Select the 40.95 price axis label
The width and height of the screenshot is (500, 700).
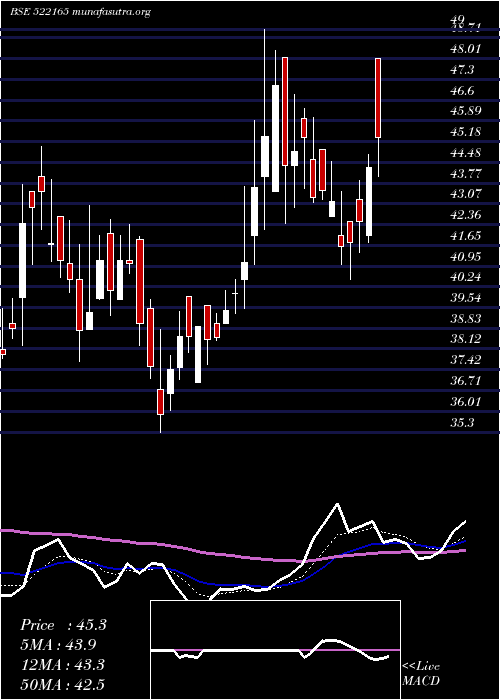tap(466, 256)
